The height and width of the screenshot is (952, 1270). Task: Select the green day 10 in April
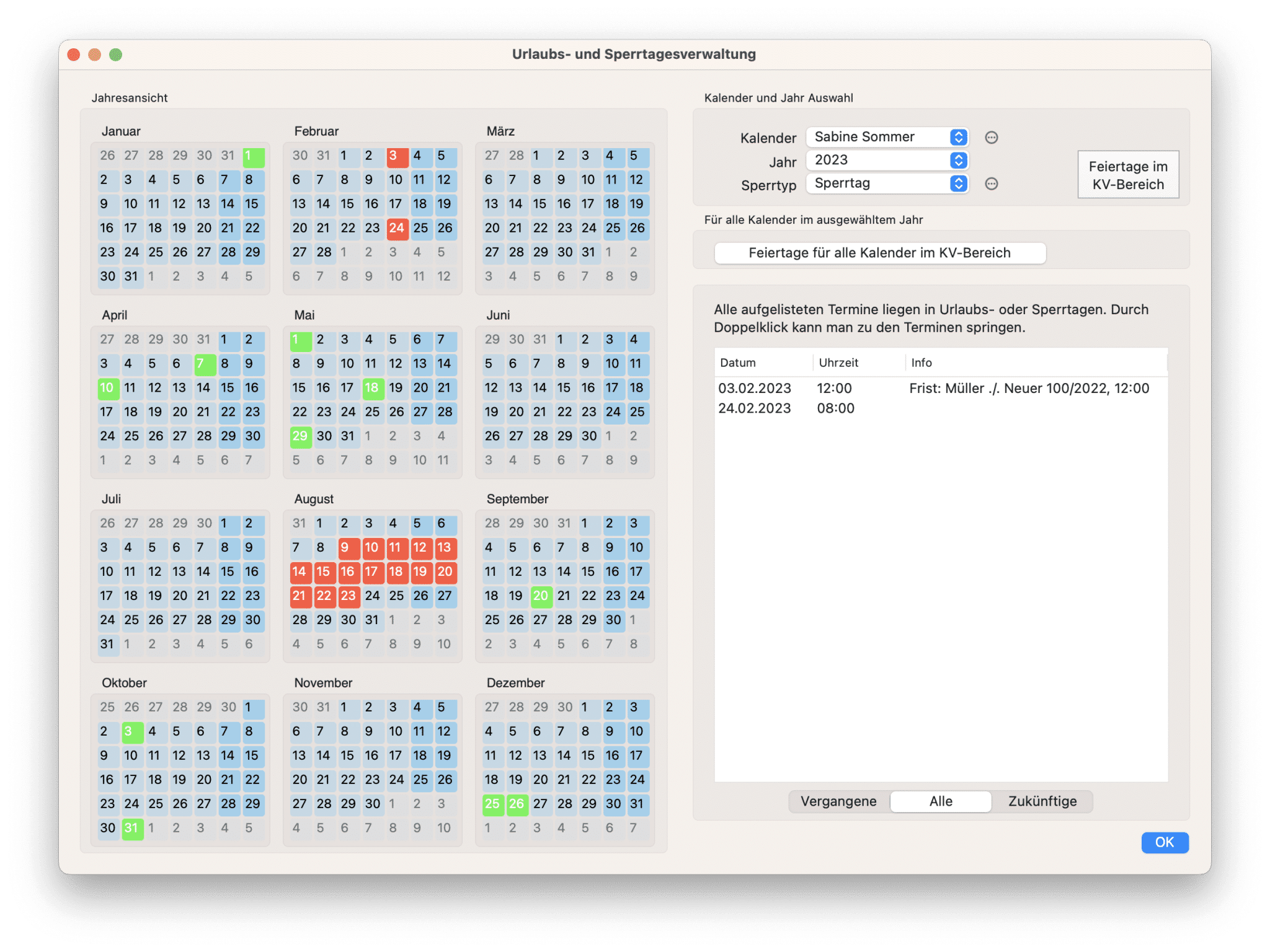point(108,388)
